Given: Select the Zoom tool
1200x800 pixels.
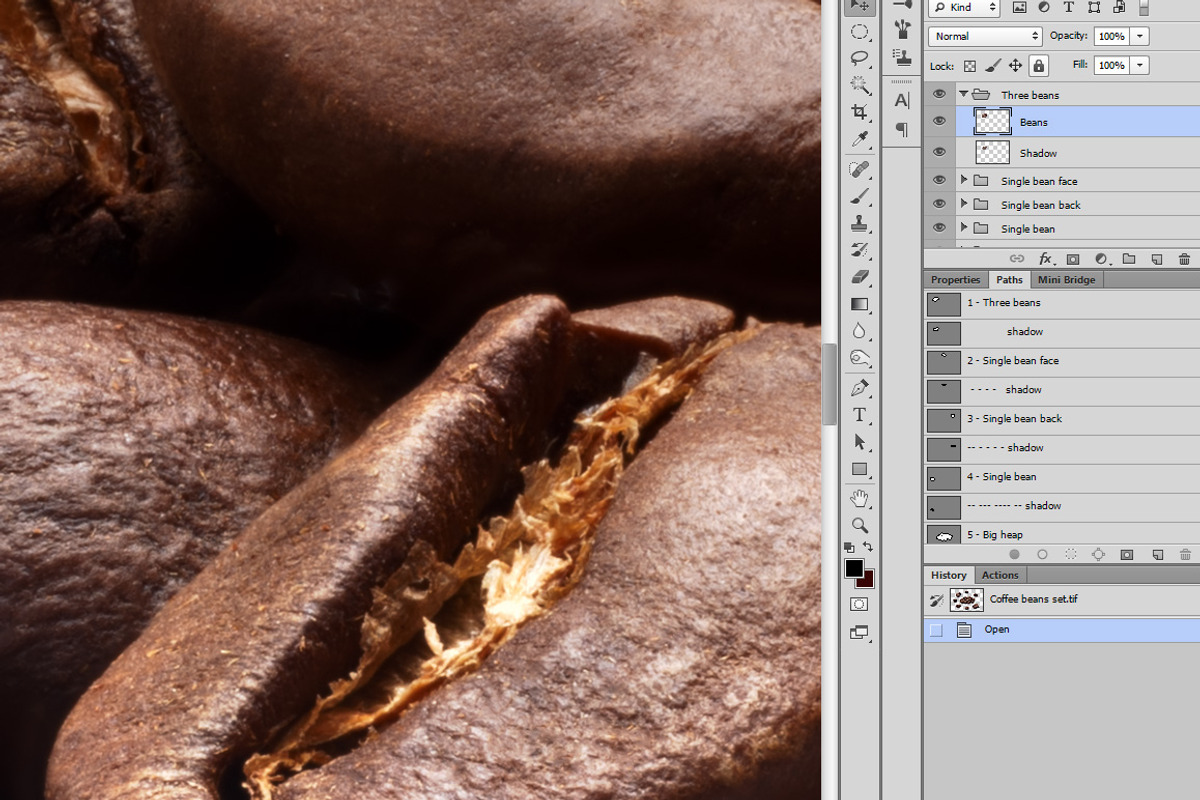Looking at the screenshot, I should click(x=859, y=525).
